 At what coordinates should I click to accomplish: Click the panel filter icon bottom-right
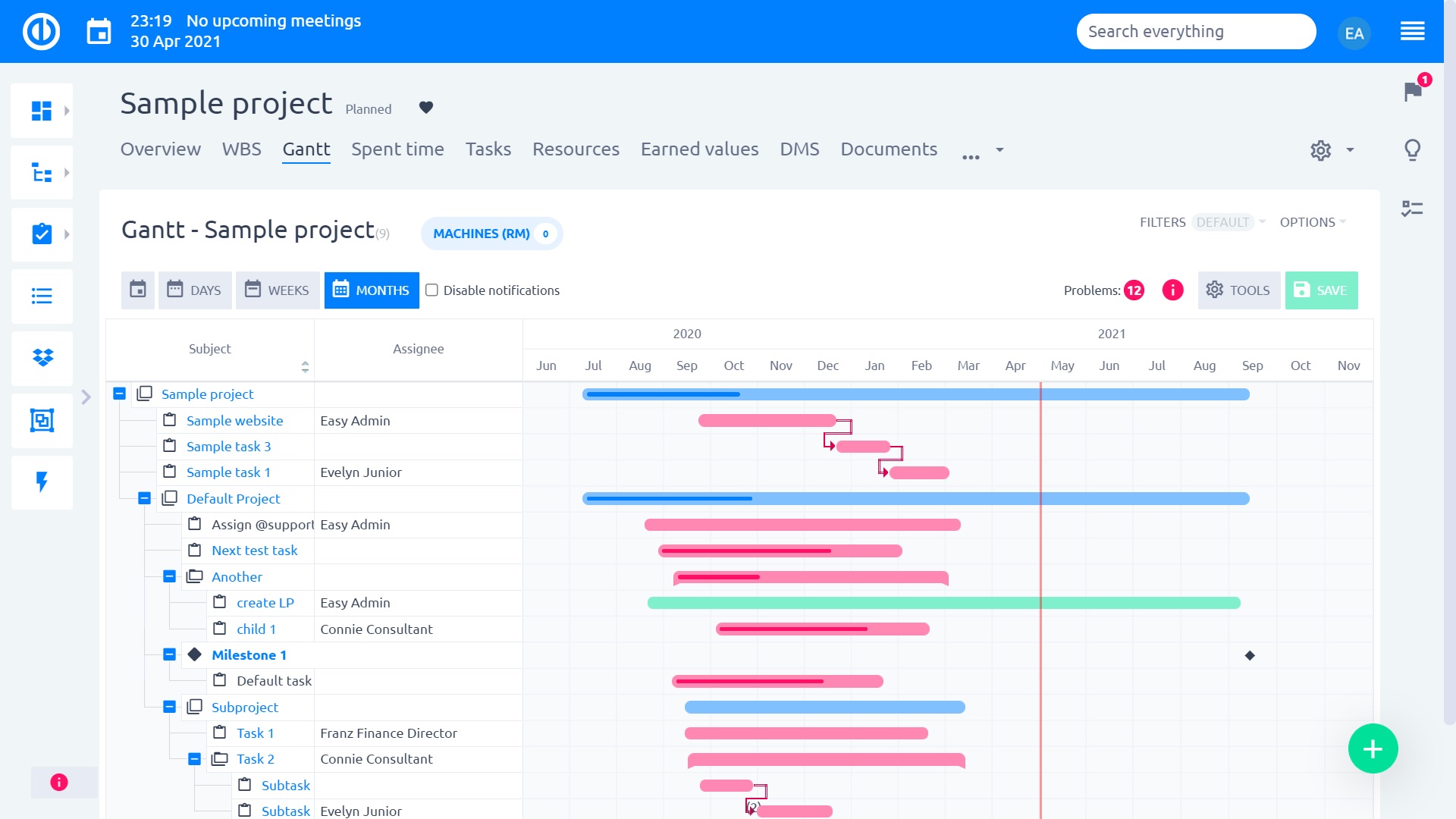(1413, 210)
